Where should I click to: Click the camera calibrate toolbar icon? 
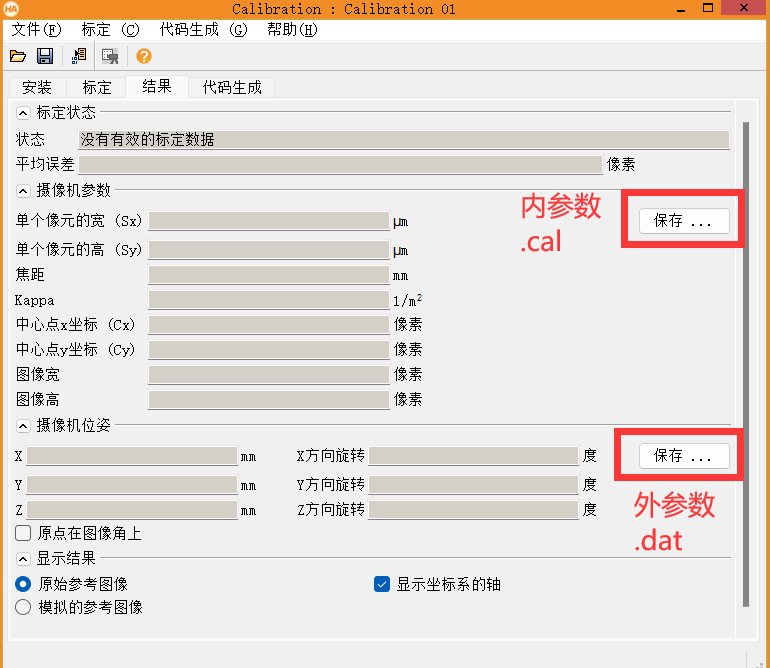point(110,56)
